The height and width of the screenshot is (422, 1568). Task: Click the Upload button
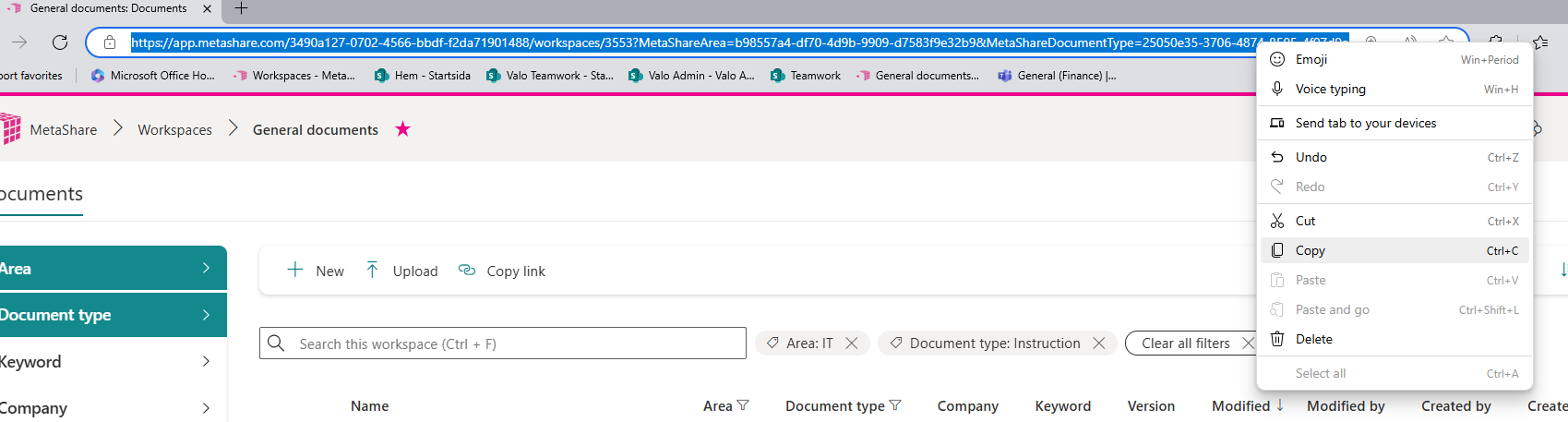tap(401, 271)
